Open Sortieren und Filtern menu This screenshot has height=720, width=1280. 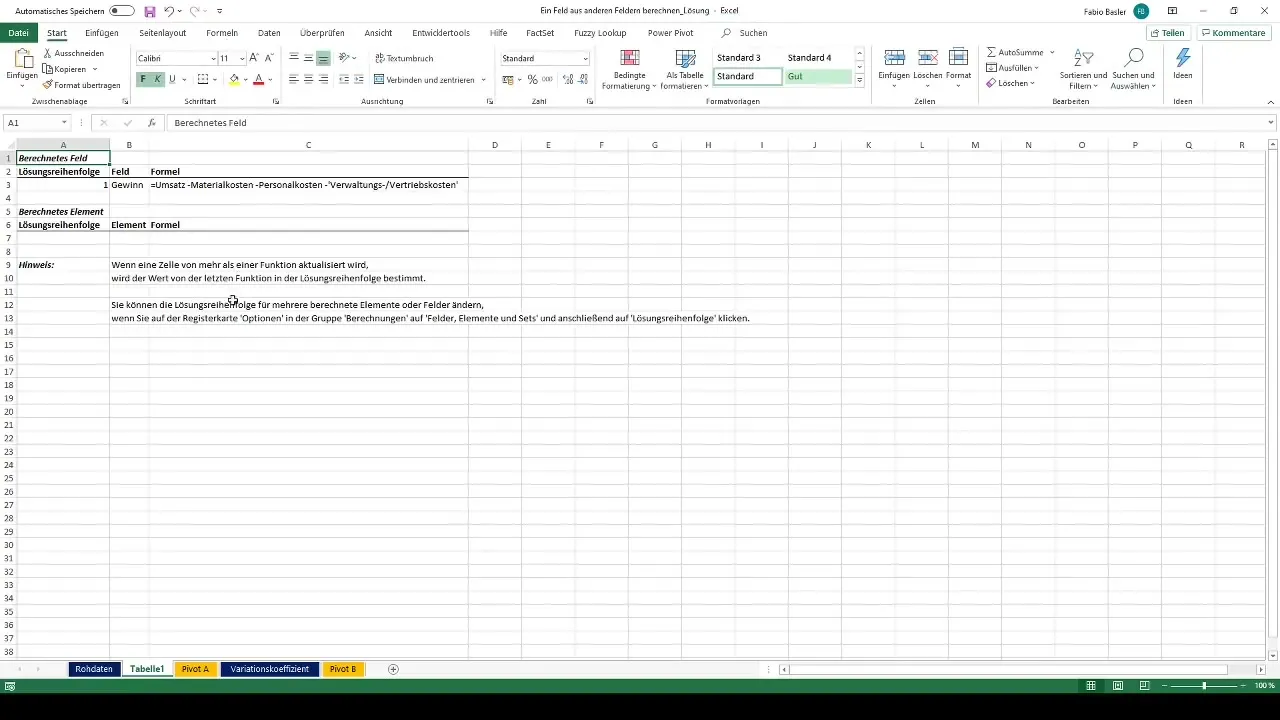[x=1083, y=69]
